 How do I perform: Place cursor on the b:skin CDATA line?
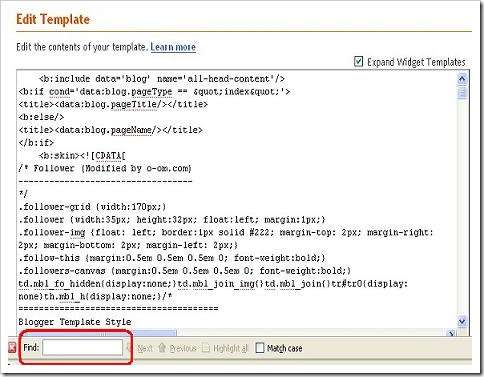tap(82, 156)
